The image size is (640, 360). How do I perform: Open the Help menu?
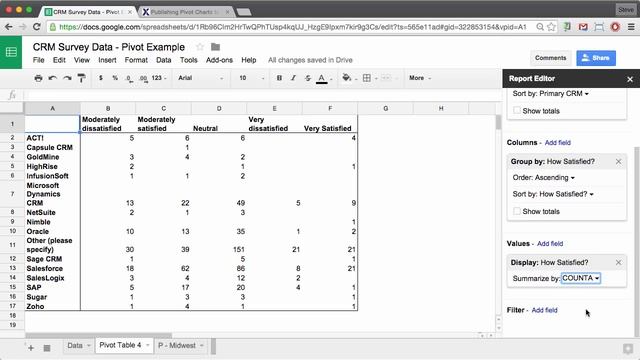pyautogui.click(x=249, y=60)
